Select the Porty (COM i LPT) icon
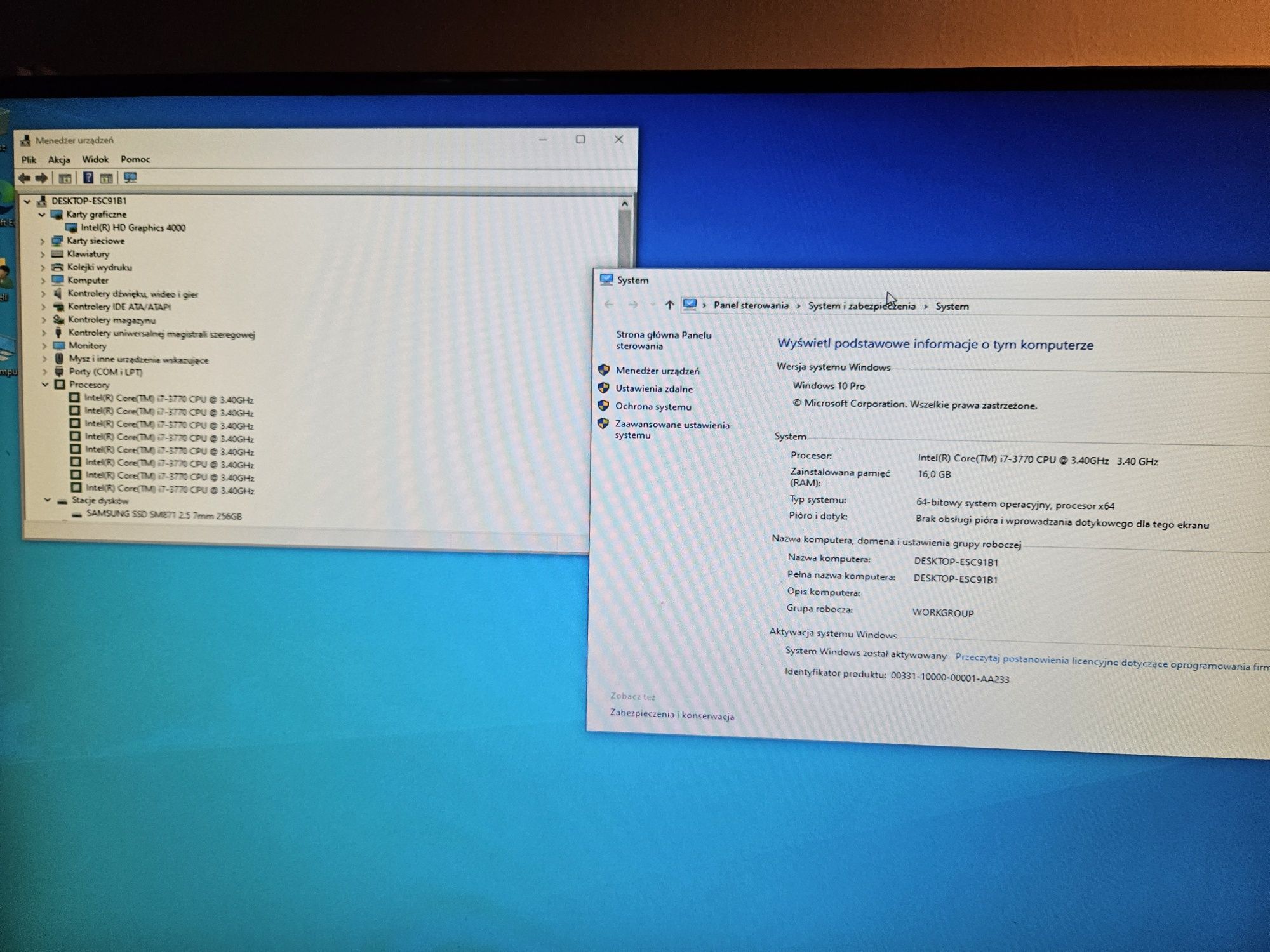 [x=59, y=372]
